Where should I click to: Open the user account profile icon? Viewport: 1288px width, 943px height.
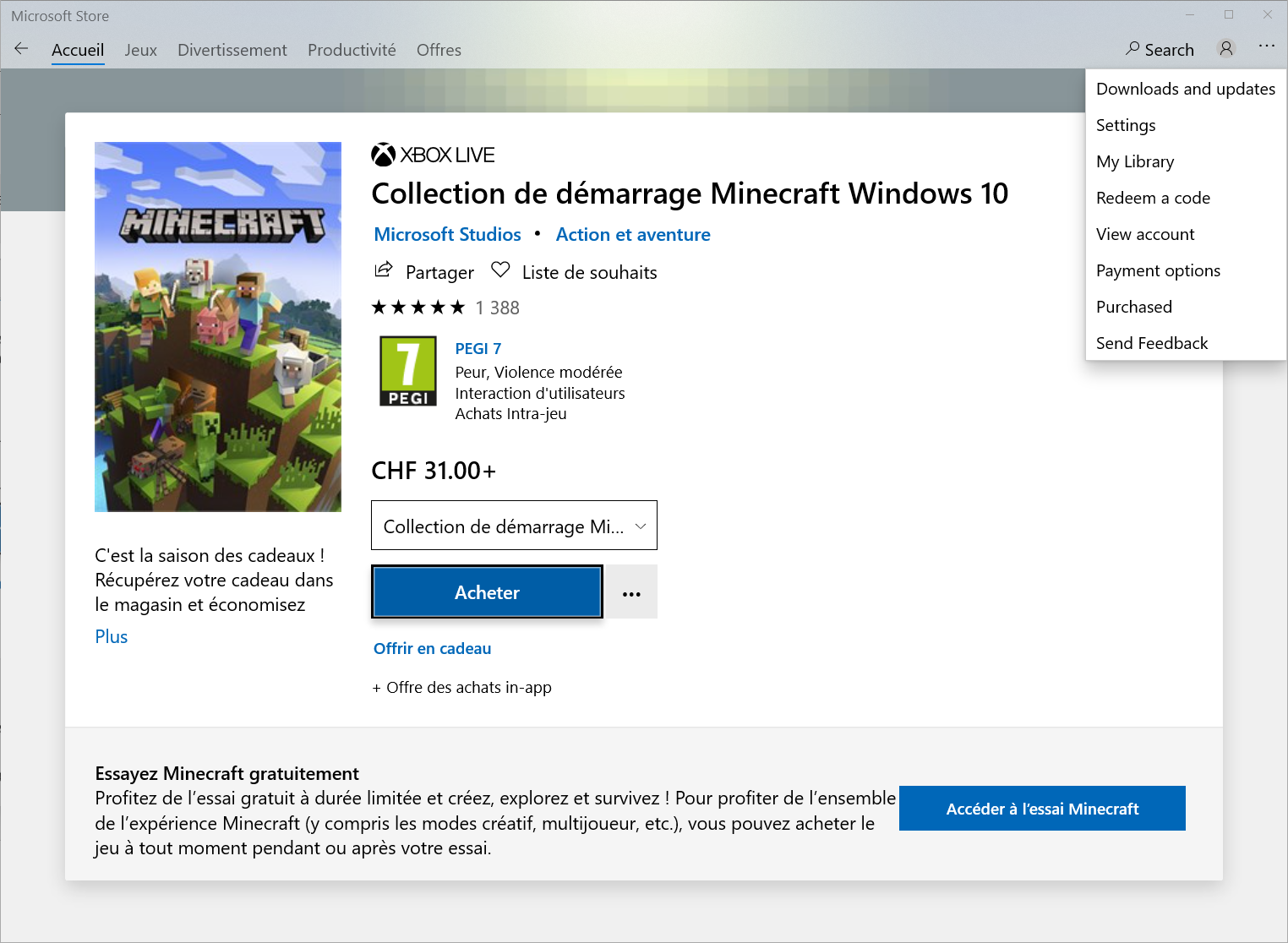(x=1226, y=49)
